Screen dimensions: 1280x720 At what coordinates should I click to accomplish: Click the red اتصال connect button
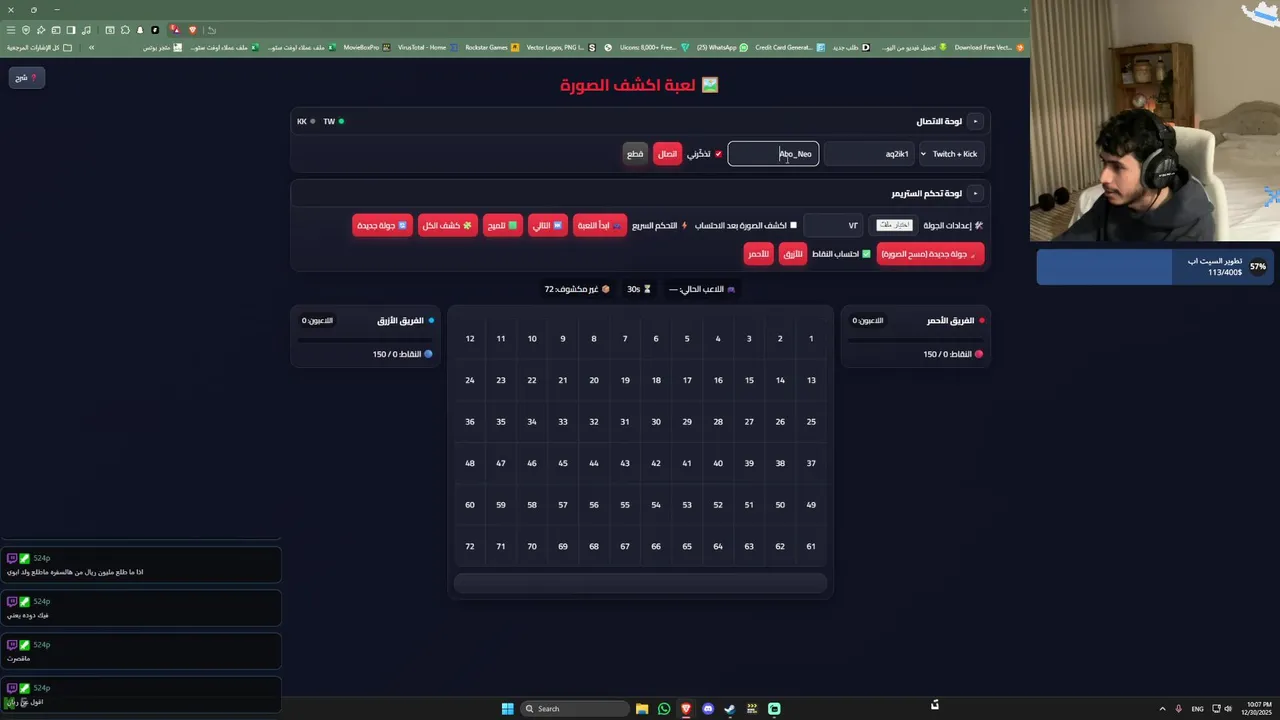[x=667, y=154]
